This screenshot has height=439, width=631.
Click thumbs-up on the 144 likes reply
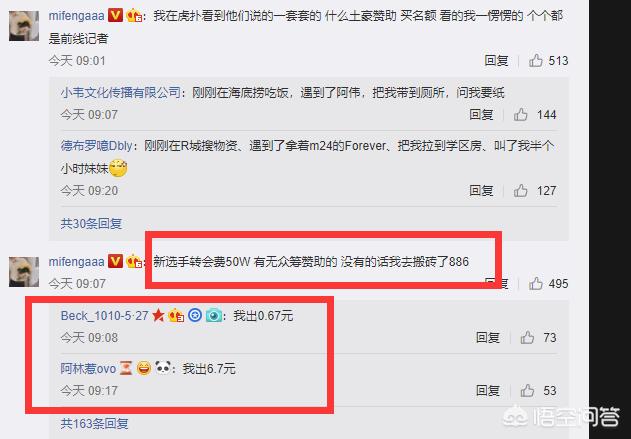click(x=520, y=115)
